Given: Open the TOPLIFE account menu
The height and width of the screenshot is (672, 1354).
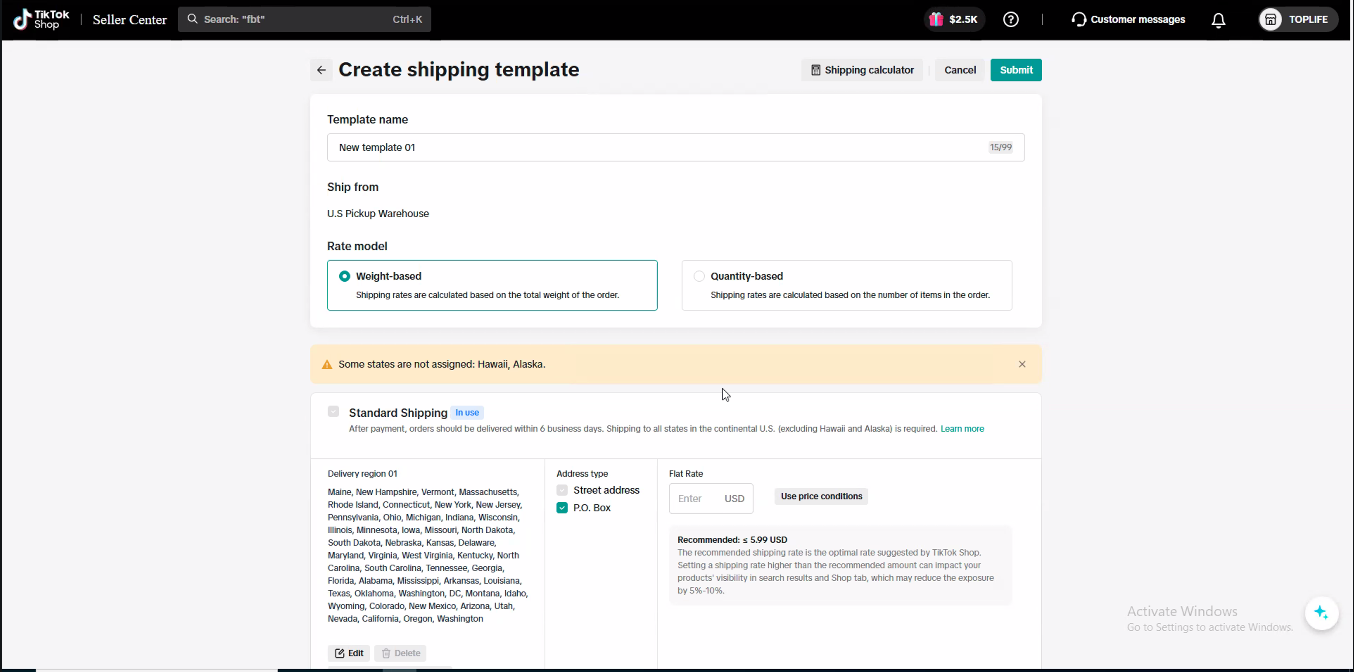Looking at the screenshot, I should 1297,19.
